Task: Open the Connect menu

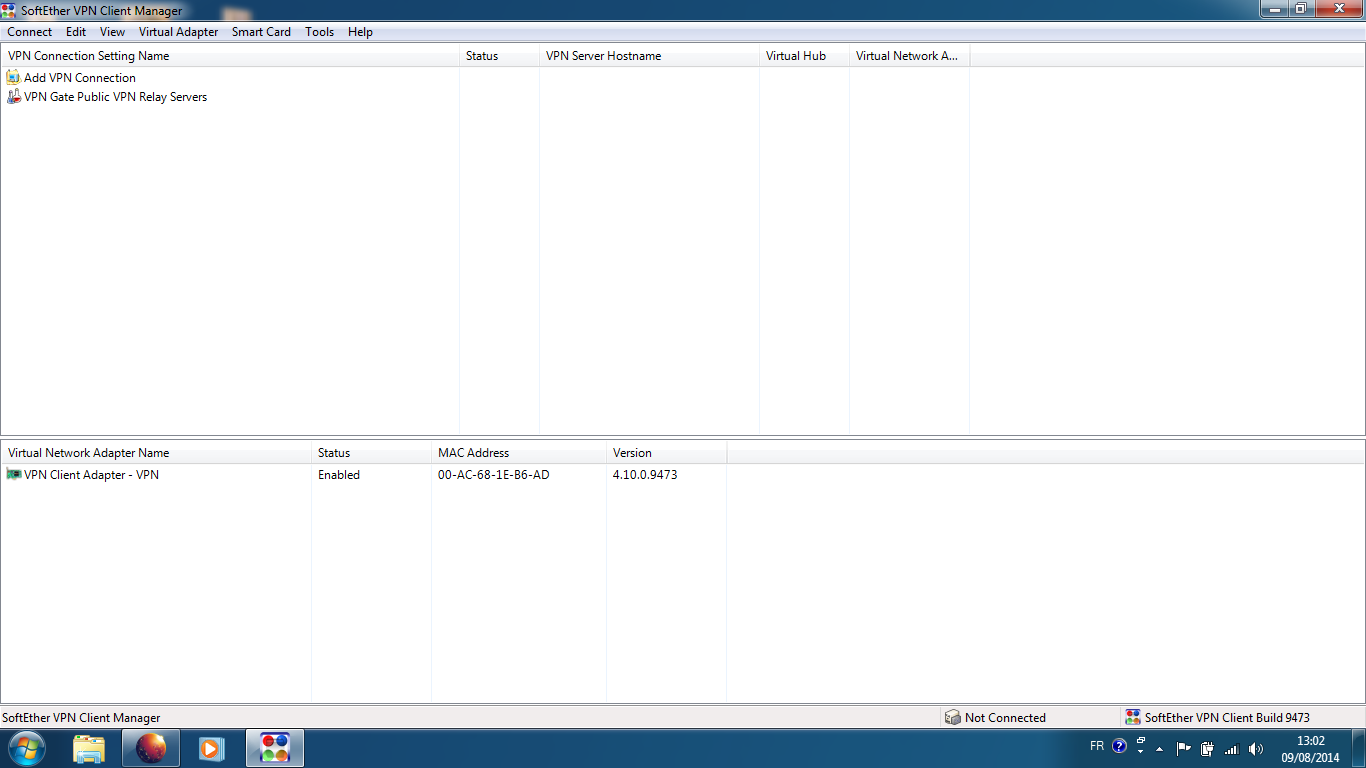Action: [x=30, y=32]
